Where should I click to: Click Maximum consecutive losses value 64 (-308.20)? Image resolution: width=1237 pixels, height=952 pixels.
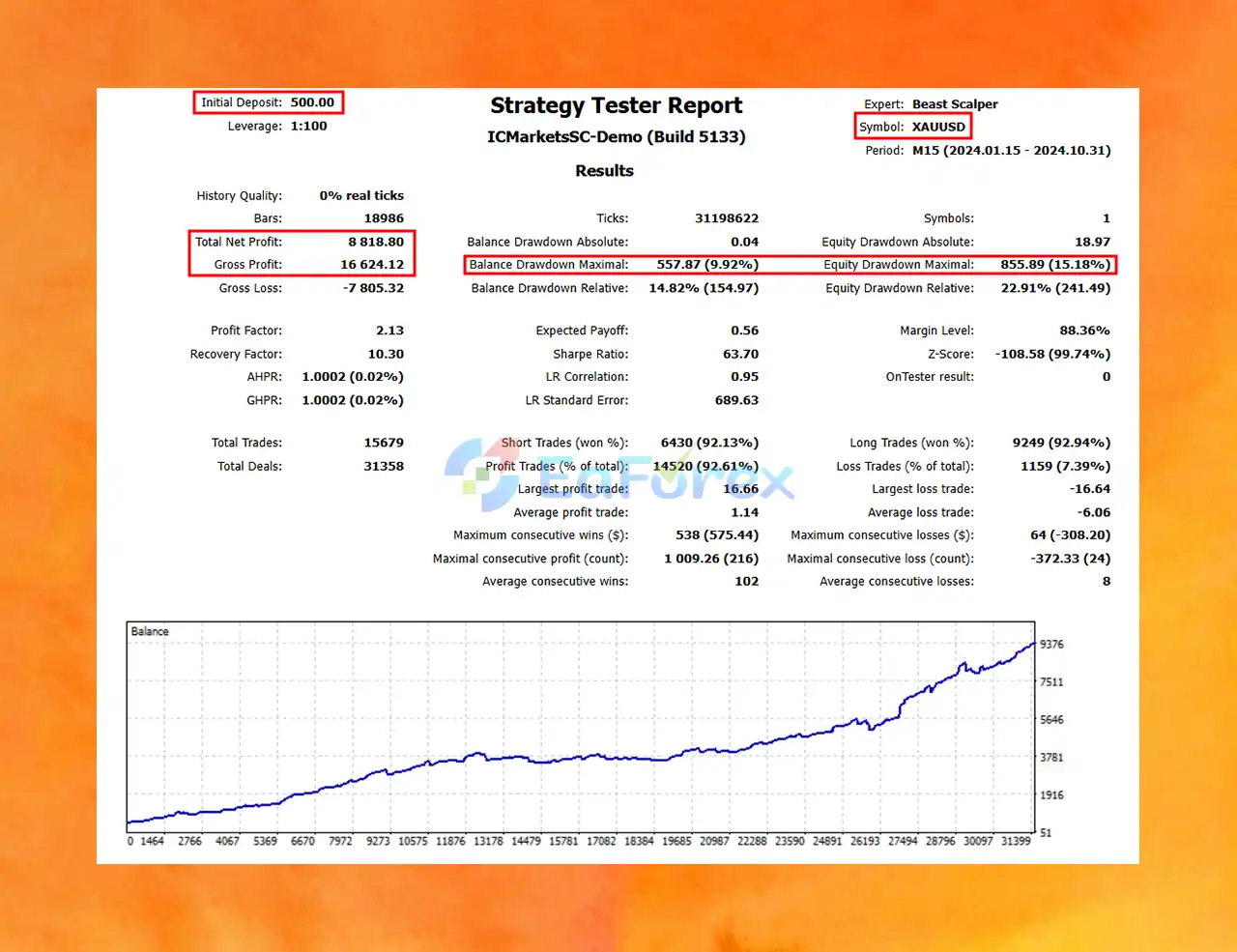1070,535
